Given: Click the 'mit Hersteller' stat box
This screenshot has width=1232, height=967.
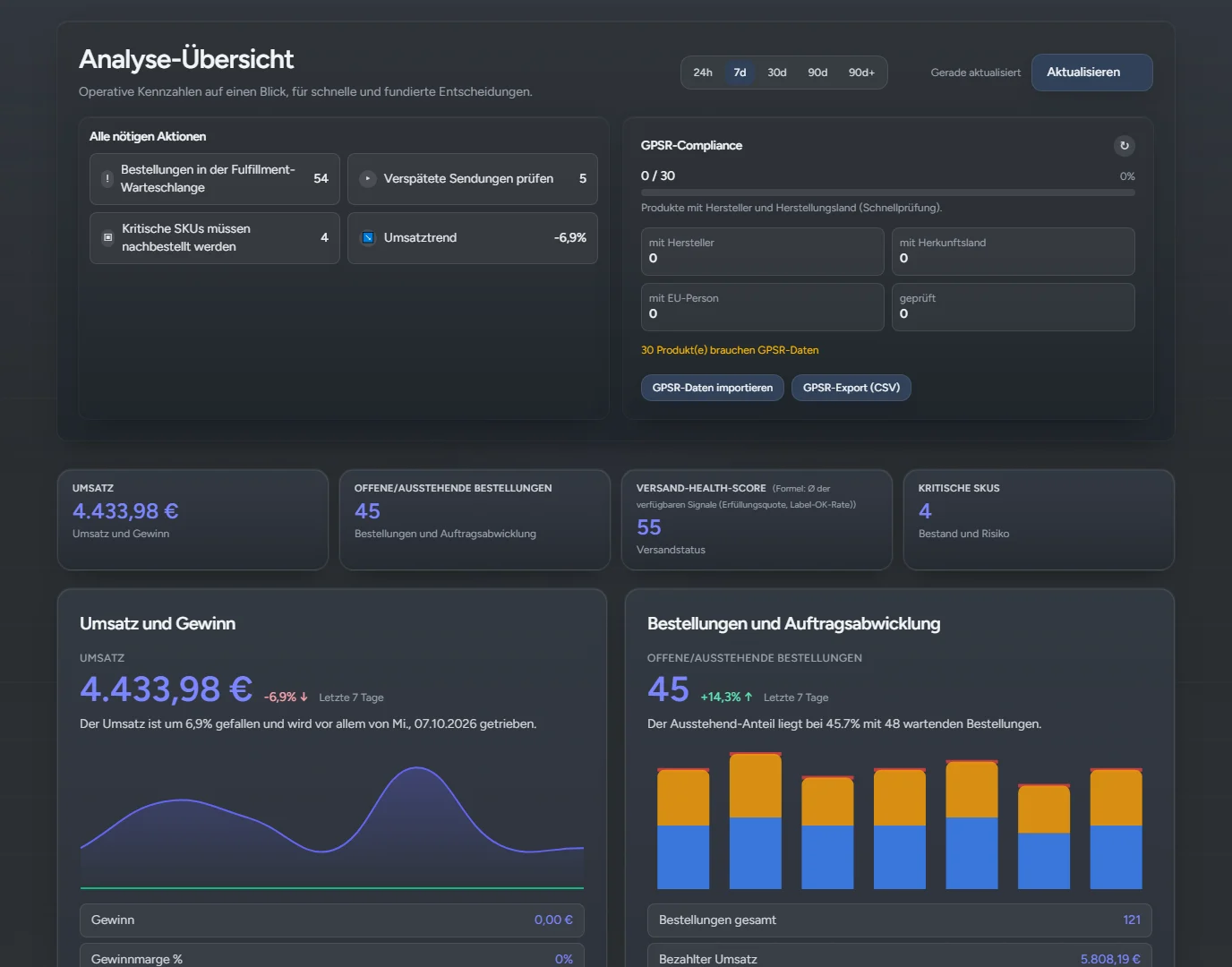Looking at the screenshot, I should pos(763,252).
